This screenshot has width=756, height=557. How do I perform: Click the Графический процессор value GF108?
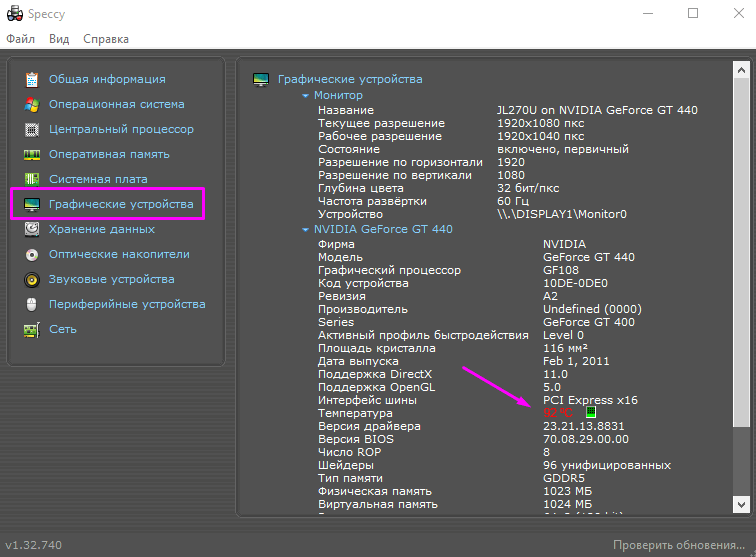(x=561, y=270)
